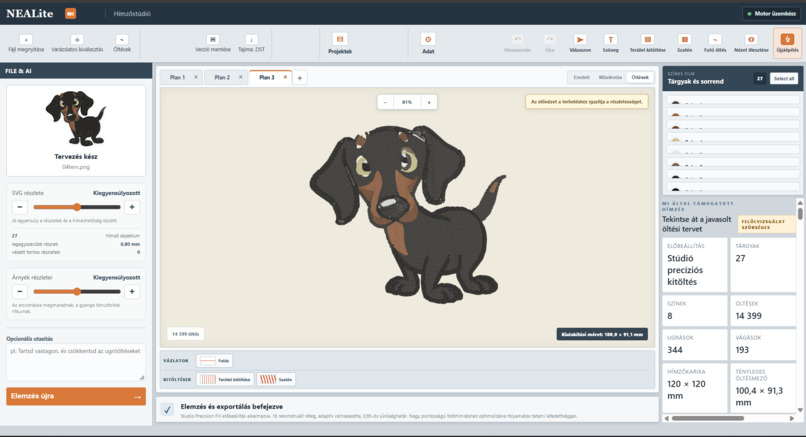
Task: Click into the Opcionális utasítás text box
Action: pyautogui.click(x=76, y=362)
